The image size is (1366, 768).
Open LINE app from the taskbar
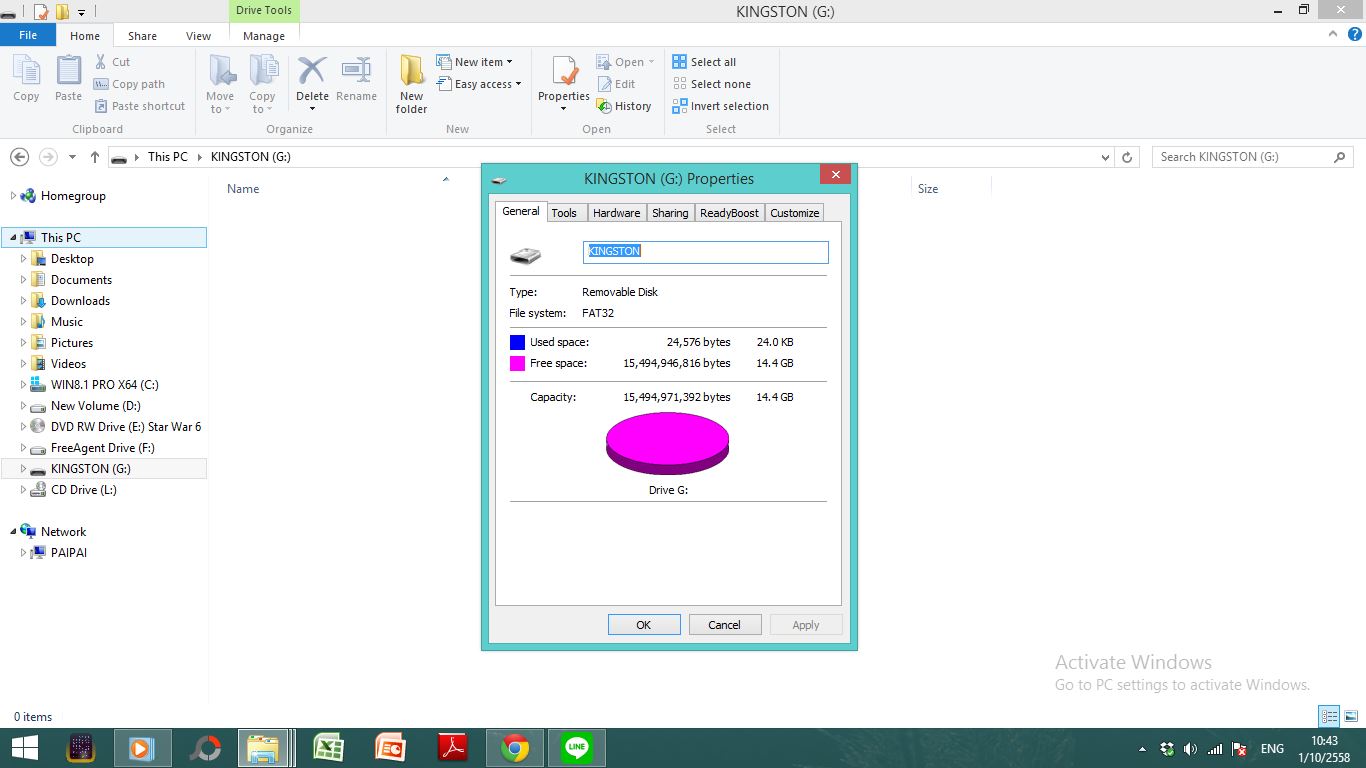[x=577, y=748]
